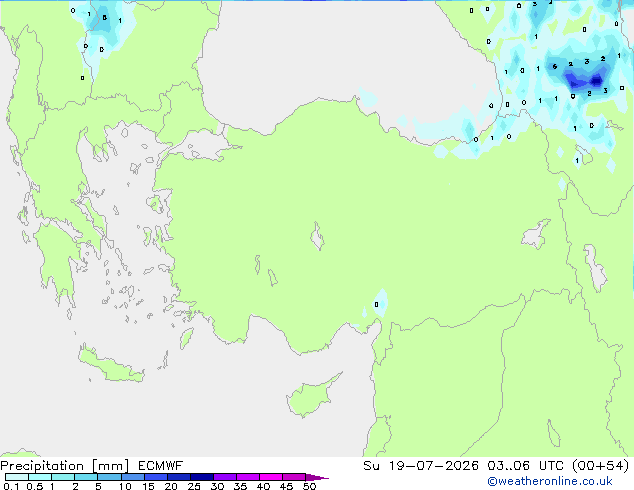Click the 'Su 19-07-2026' date text

[x=421, y=466]
